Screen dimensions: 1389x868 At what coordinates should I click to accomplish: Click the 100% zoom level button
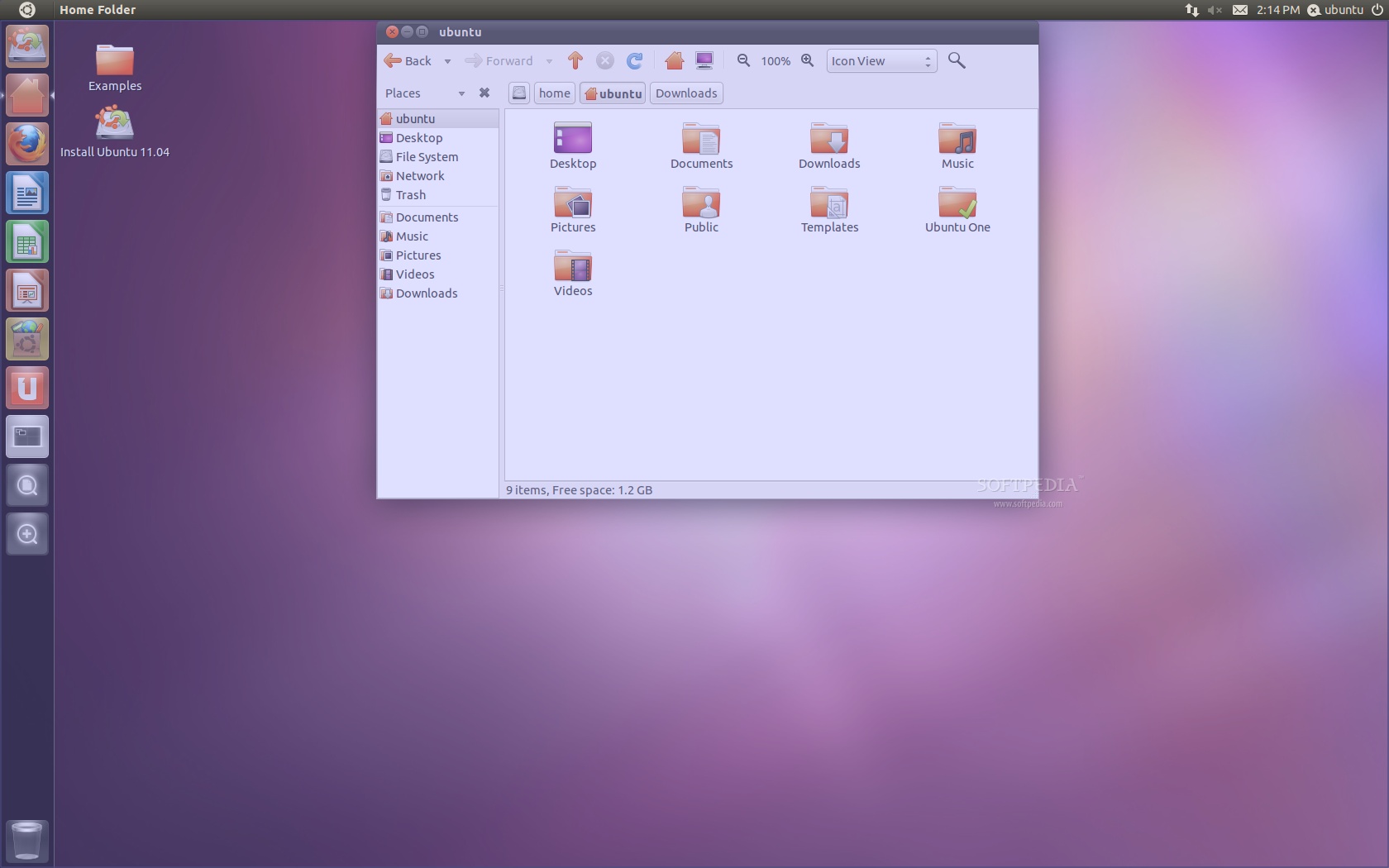pos(776,61)
